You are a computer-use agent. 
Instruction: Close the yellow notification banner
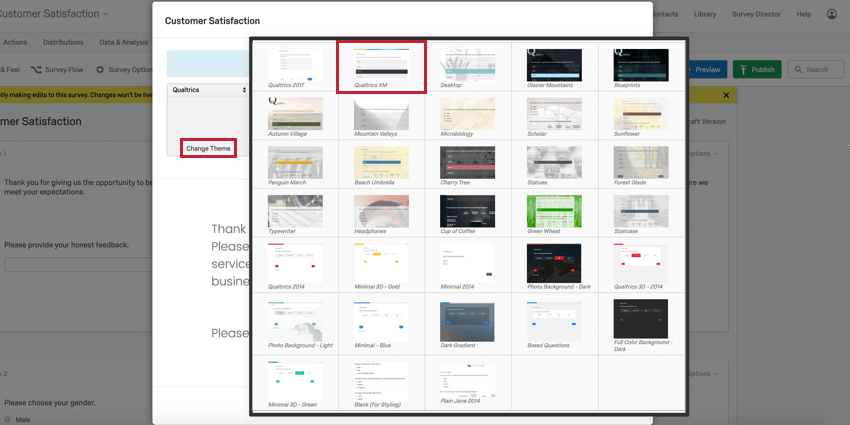726,95
